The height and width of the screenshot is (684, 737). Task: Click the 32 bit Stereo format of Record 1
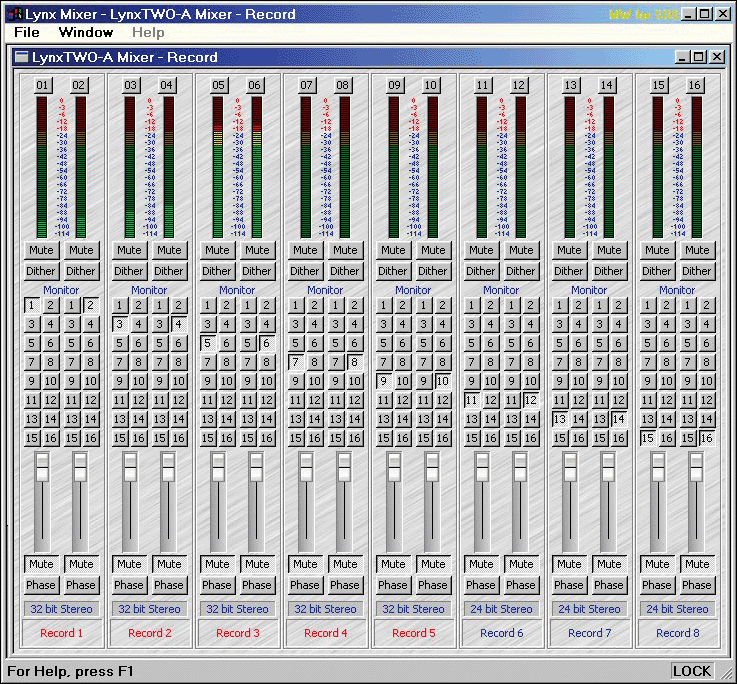[x=61, y=609]
